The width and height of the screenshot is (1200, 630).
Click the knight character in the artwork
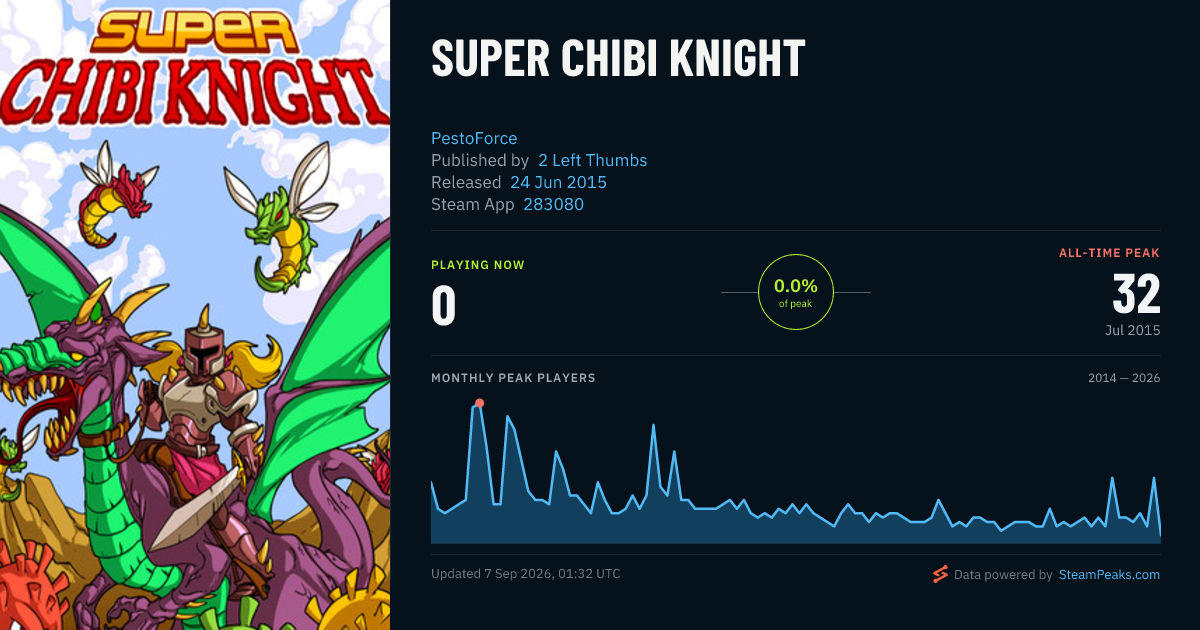(205, 420)
